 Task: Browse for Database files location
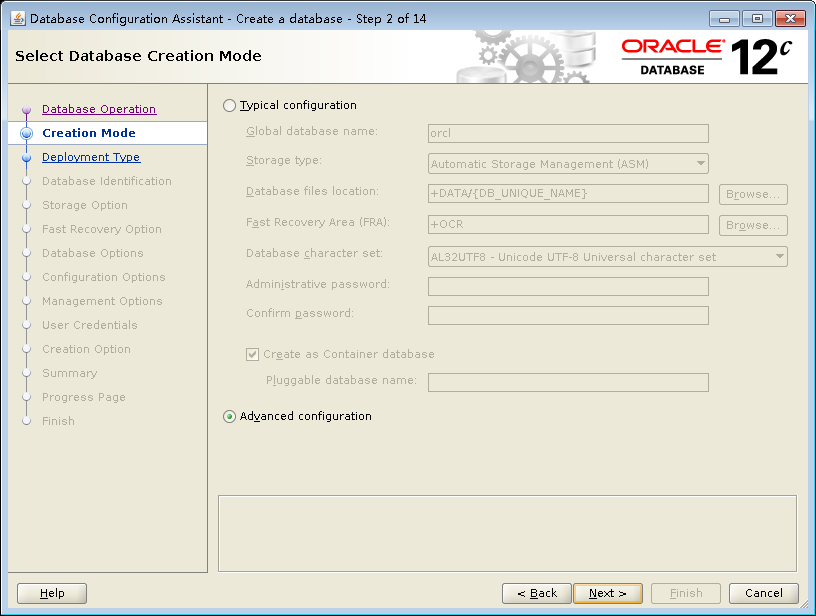click(x=753, y=194)
